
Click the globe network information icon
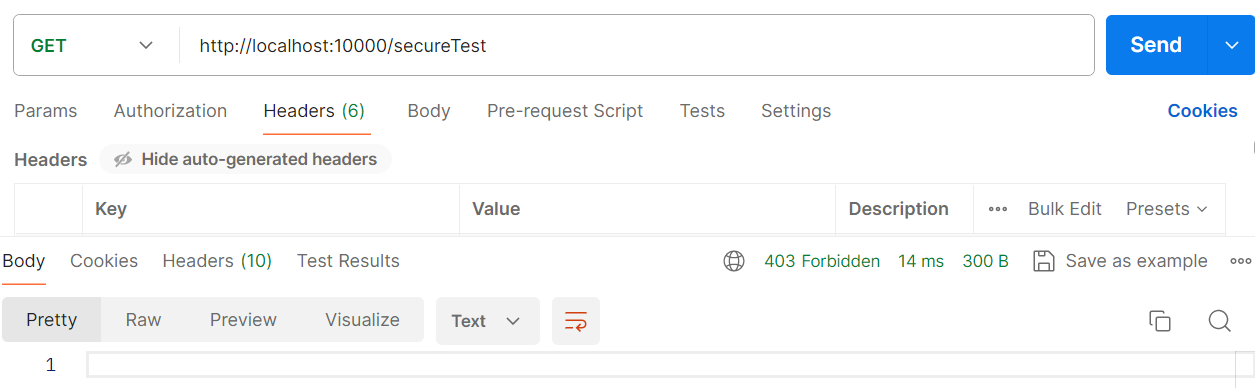(734, 261)
